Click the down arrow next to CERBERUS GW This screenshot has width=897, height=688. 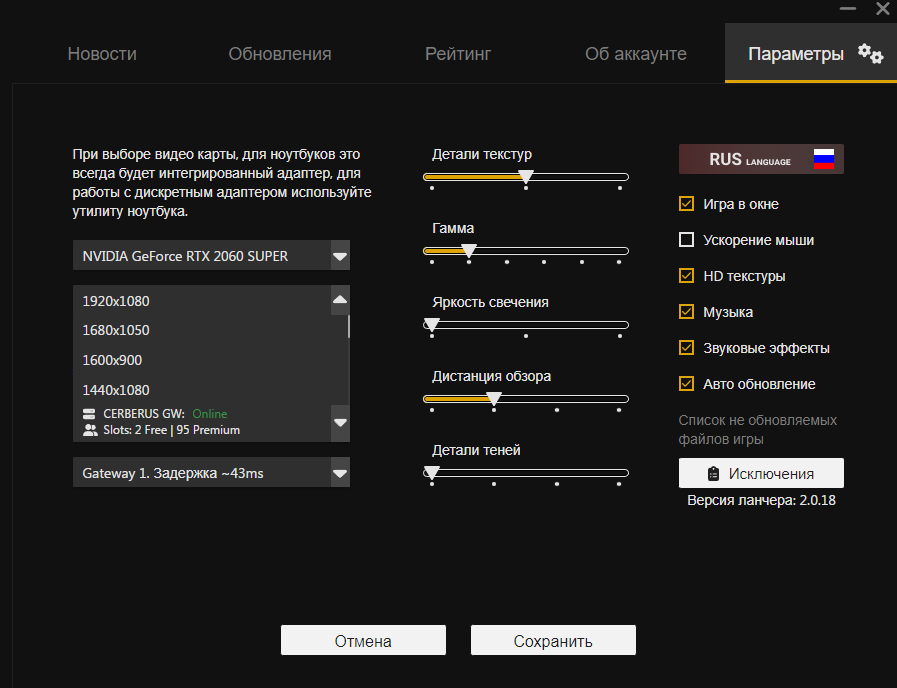click(340, 423)
